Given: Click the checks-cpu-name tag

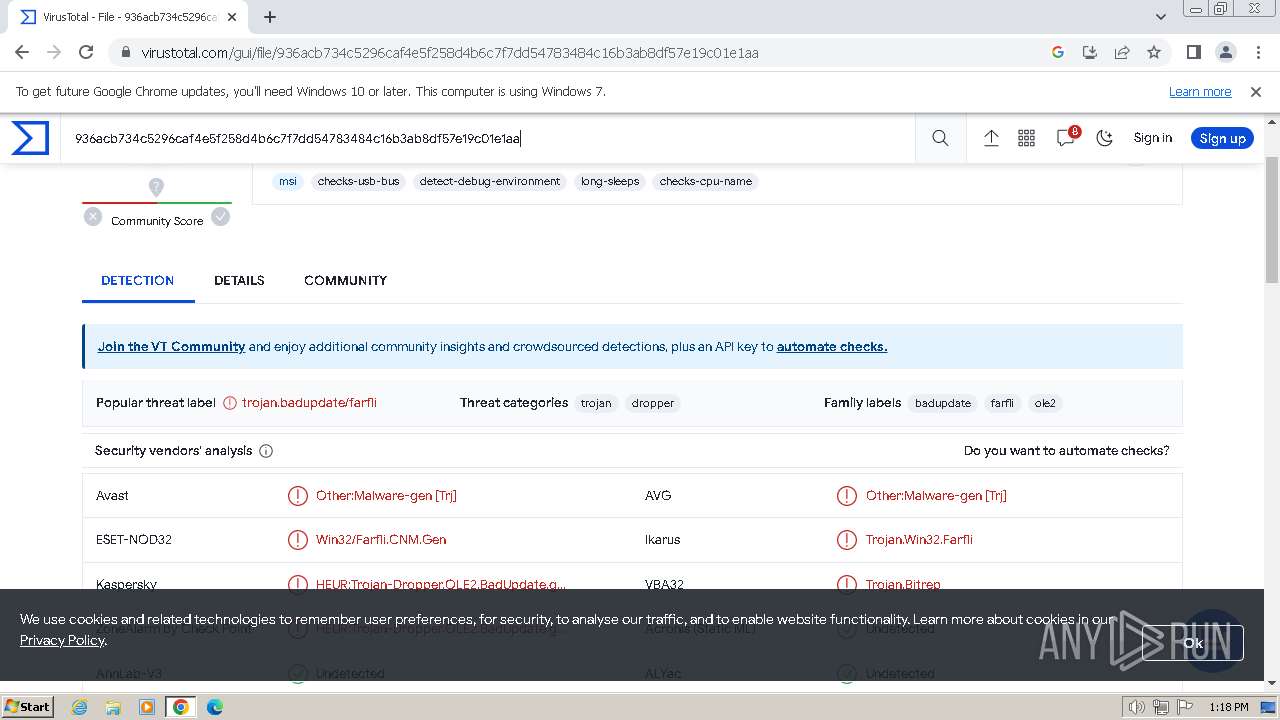Looking at the screenshot, I should tap(705, 181).
